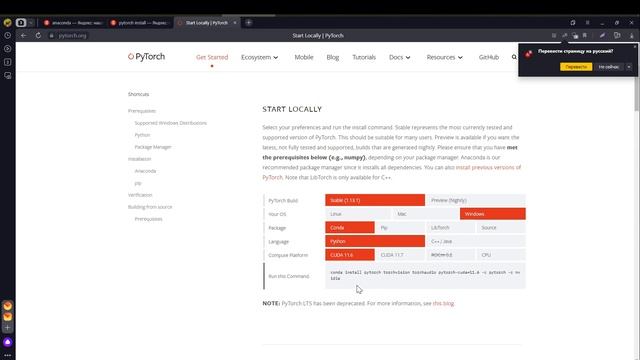
Task: Open the tab counter icon in top bar
Action: 21,23
